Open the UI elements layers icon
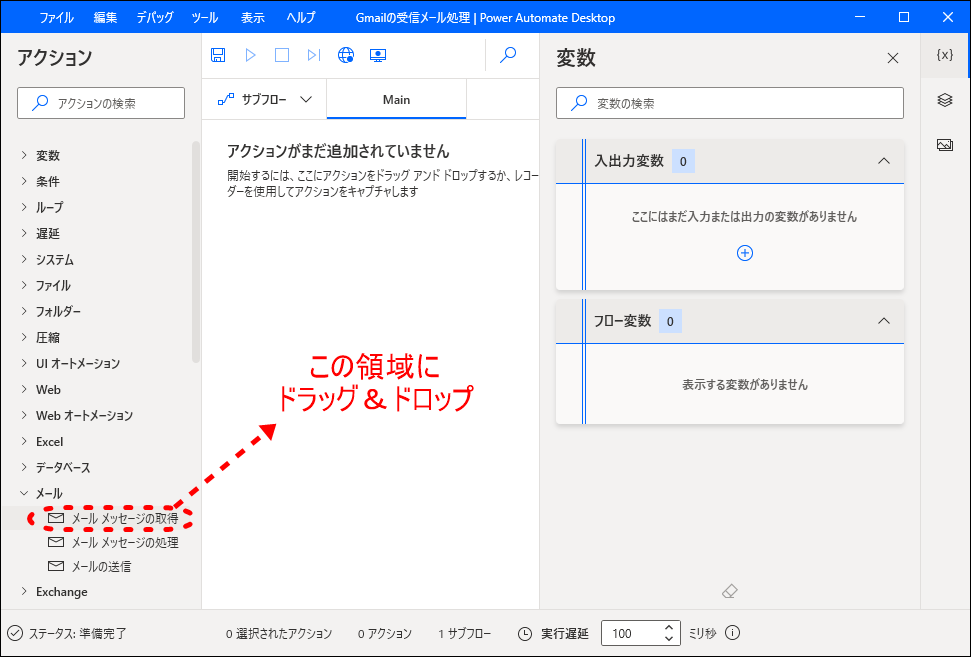This screenshot has width=971, height=657. click(x=944, y=100)
